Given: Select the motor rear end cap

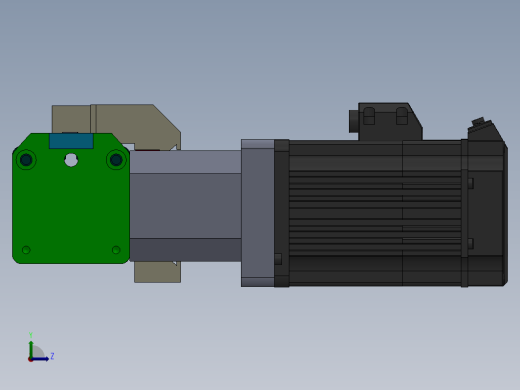Looking at the screenshot, I should [487, 213].
